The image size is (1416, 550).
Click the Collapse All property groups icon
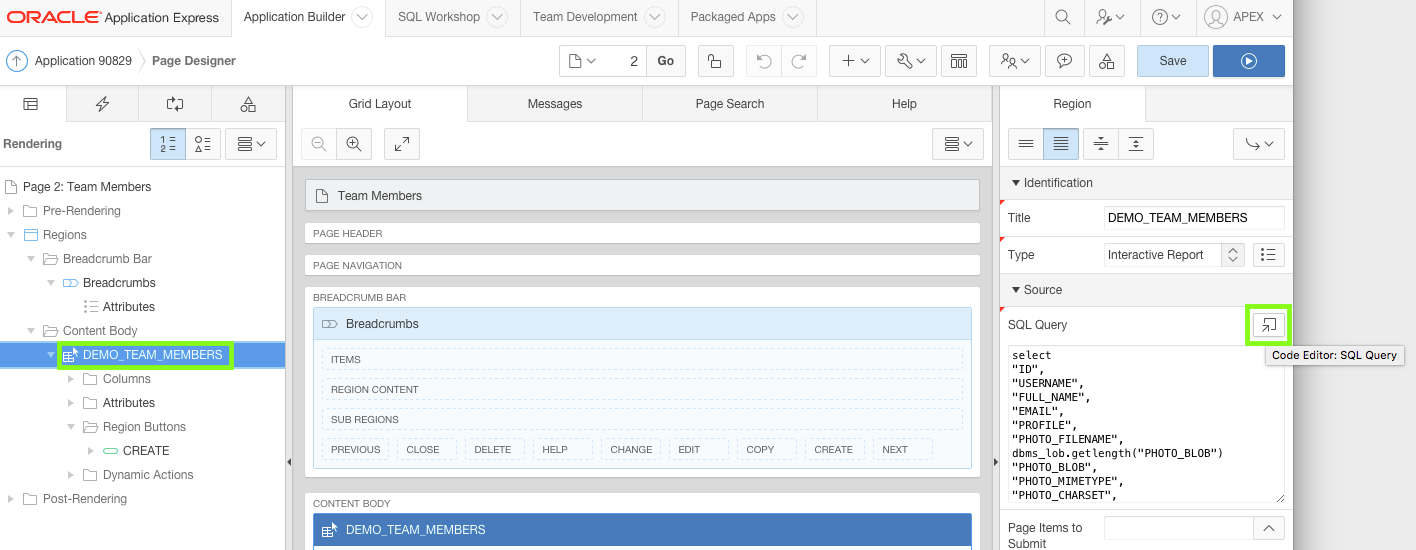[1100, 144]
